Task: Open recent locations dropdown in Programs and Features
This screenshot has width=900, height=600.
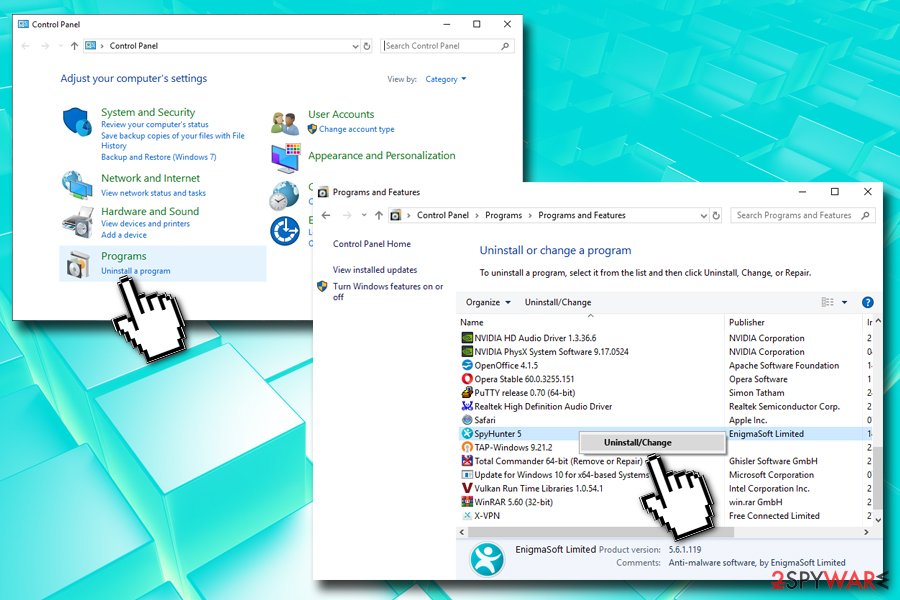Action: pos(364,215)
